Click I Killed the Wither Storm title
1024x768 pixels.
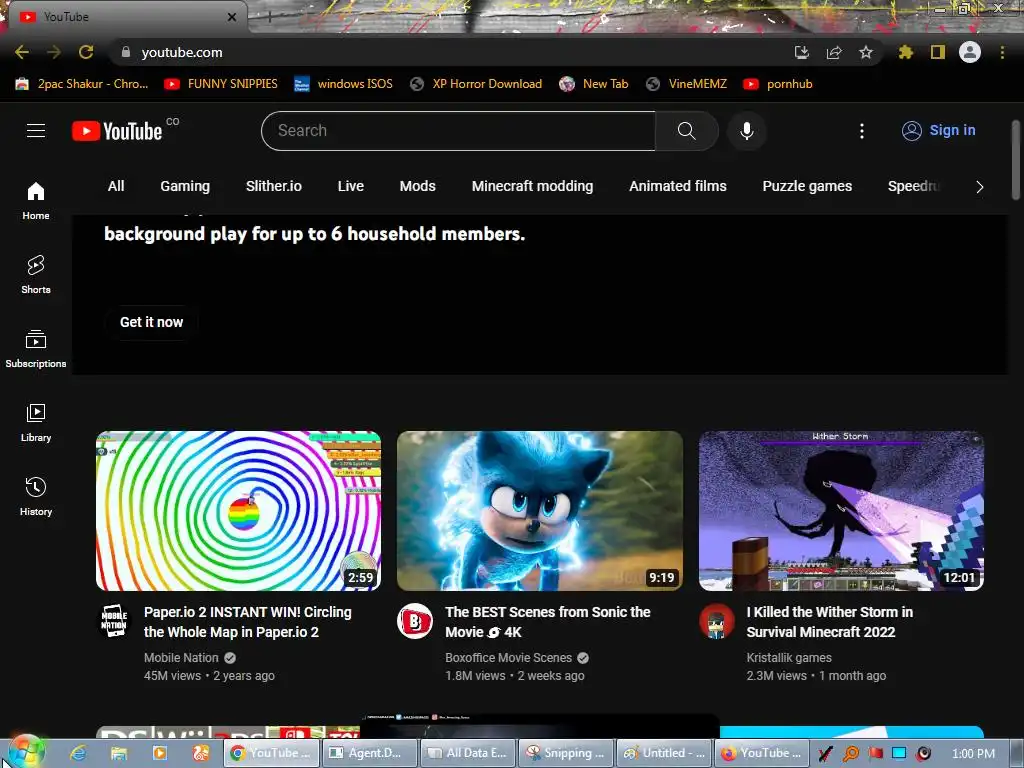(829, 622)
